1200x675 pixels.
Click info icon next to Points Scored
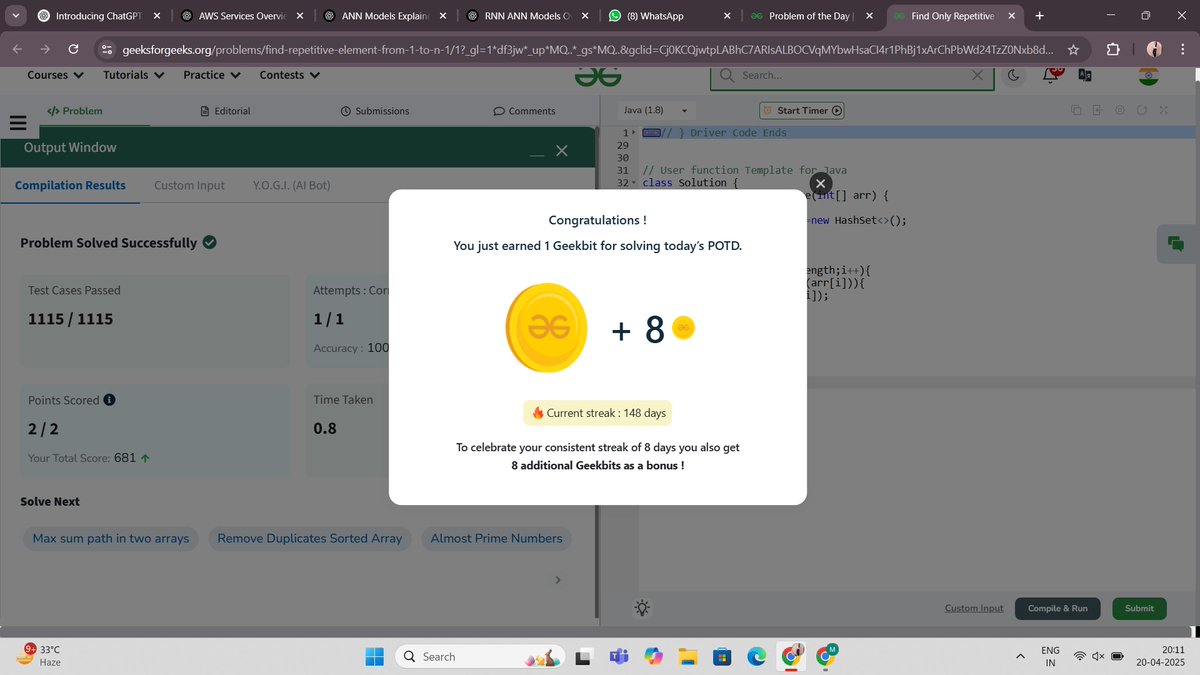tap(109, 399)
